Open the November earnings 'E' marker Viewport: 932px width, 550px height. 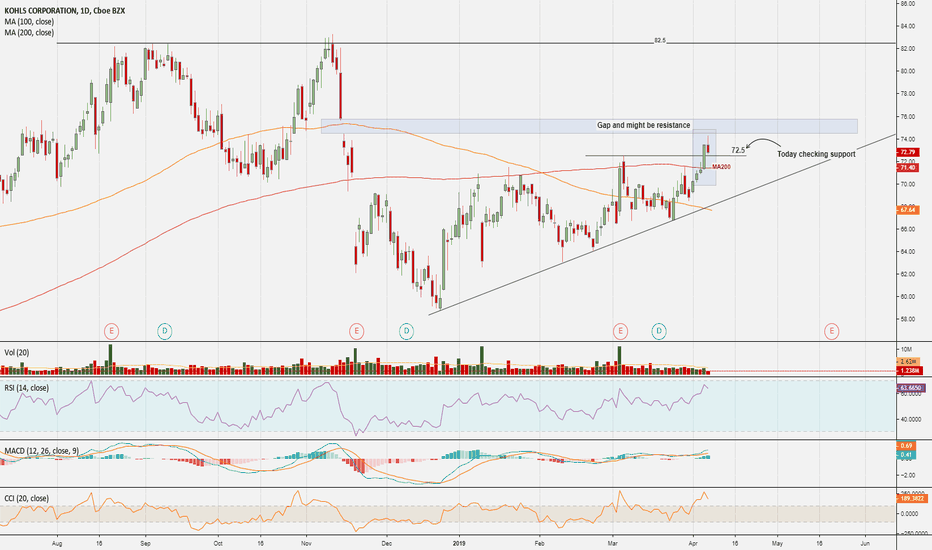(356, 331)
